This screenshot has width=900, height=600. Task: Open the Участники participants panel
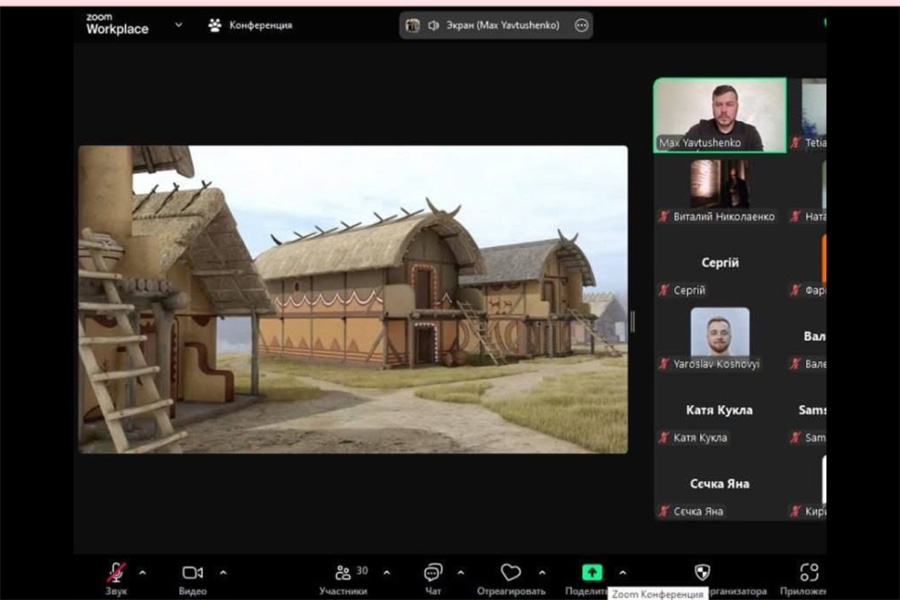click(x=343, y=578)
